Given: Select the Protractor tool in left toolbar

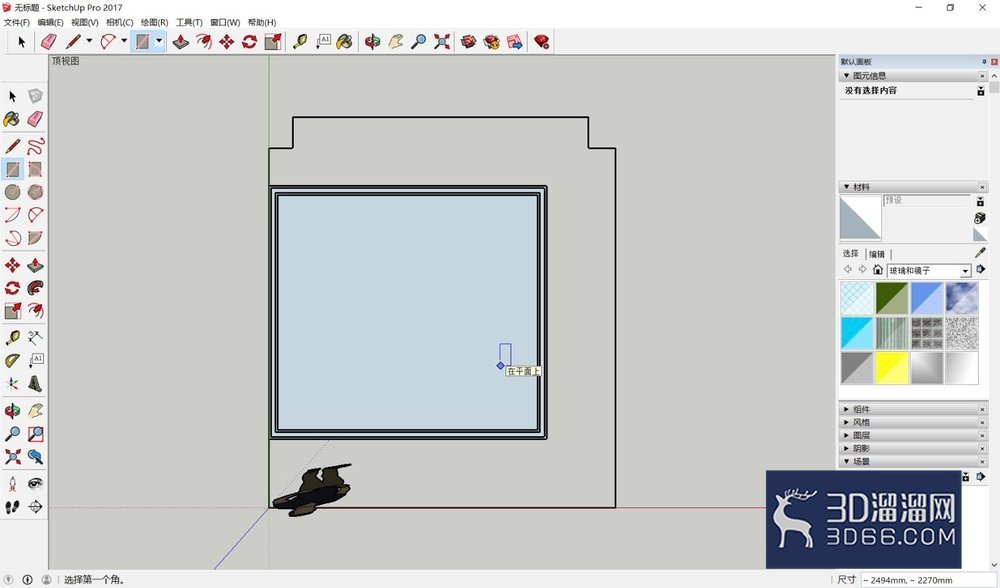Looking at the screenshot, I should [12, 361].
